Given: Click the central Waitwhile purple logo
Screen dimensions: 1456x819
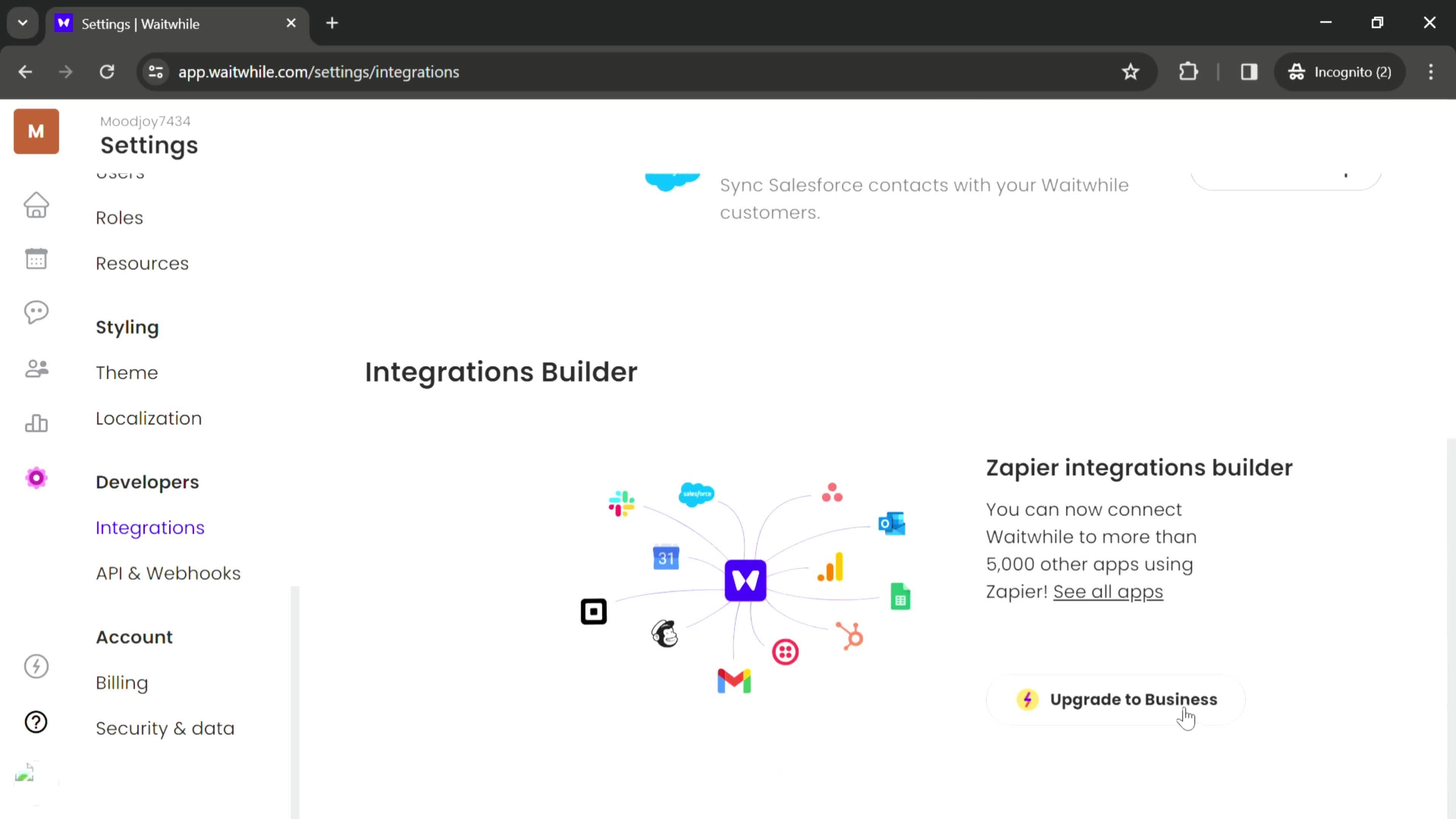Looking at the screenshot, I should click(x=745, y=581).
